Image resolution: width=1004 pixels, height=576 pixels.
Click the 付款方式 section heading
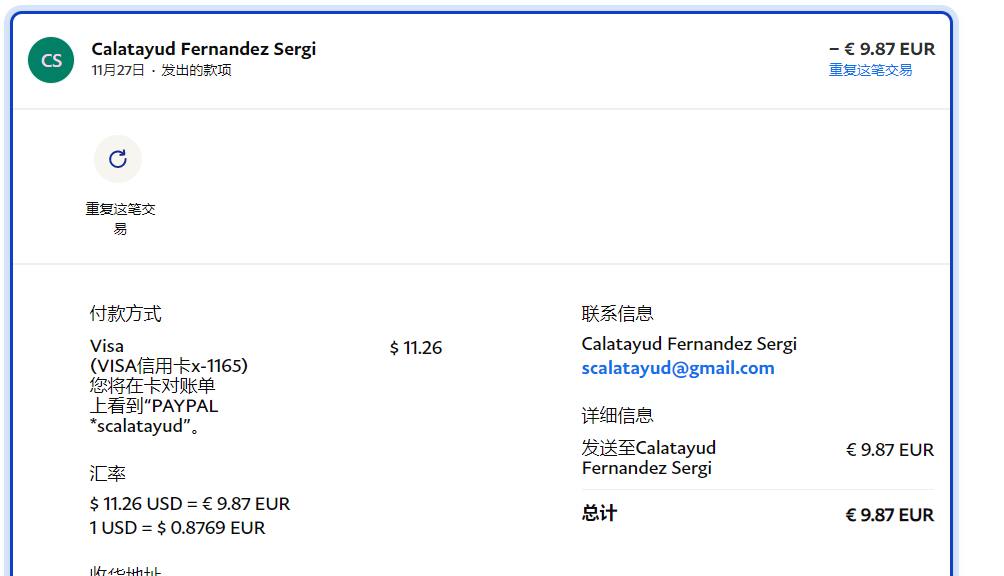(x=125, y=314)
